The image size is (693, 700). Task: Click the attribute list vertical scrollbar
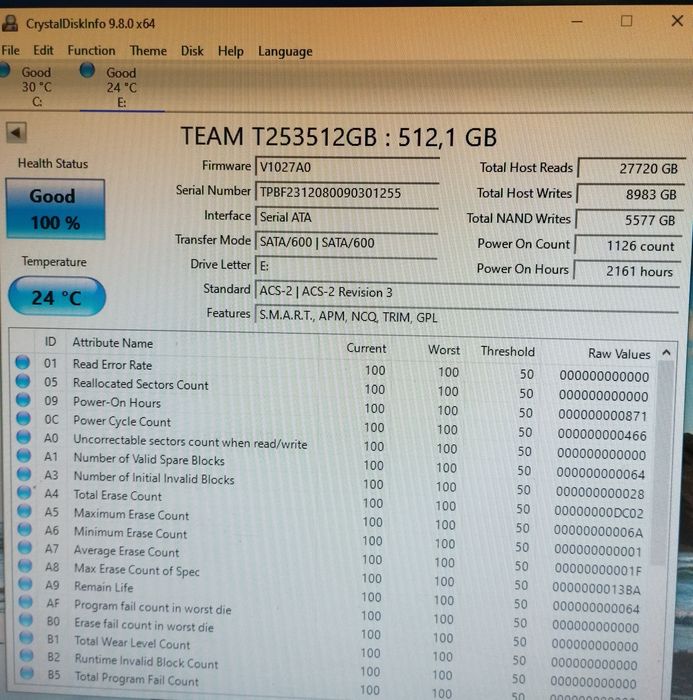tap(663, 464)
